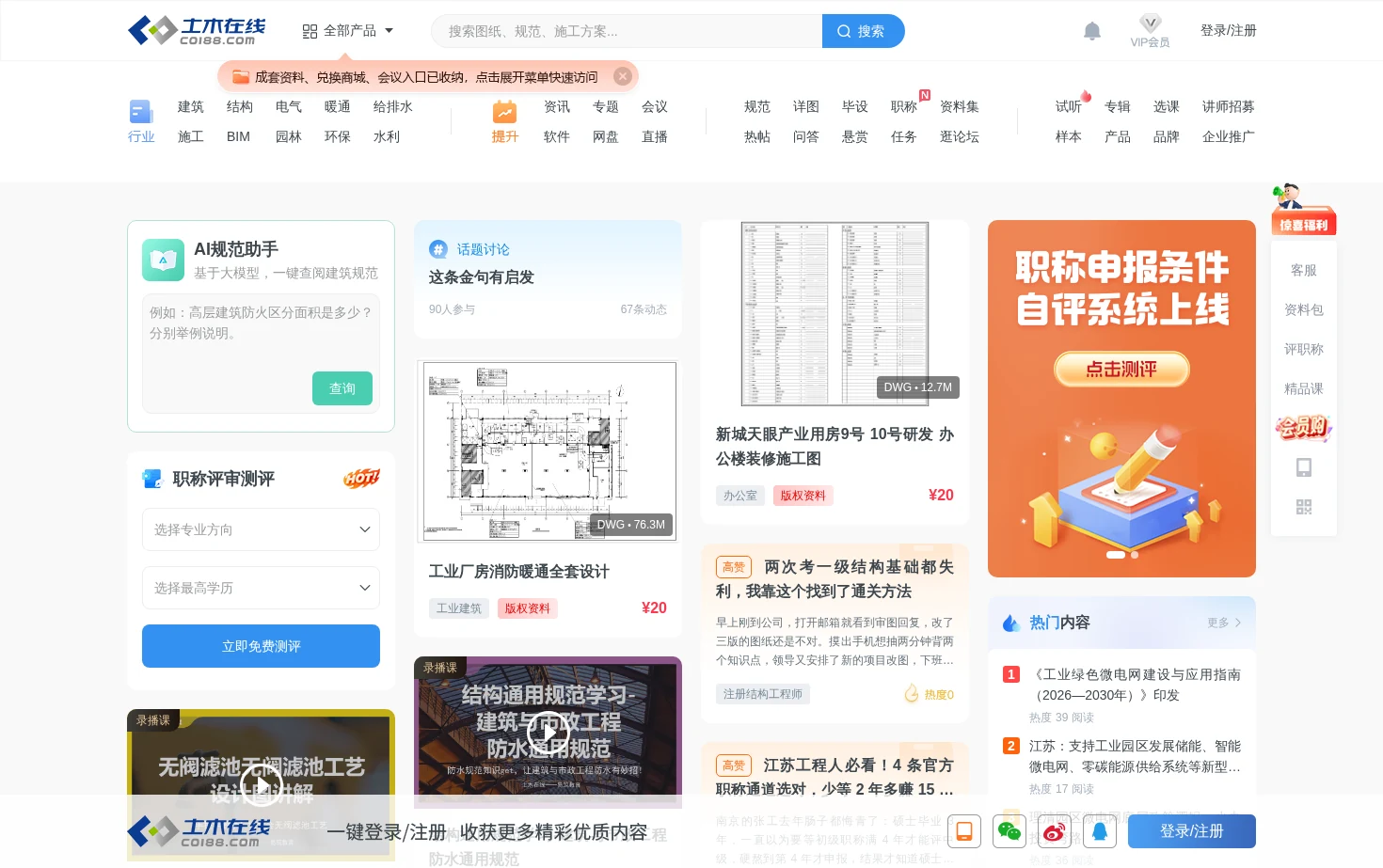Open the BIM menu item
Screen dimensions: 1383x868
point(238,136)
